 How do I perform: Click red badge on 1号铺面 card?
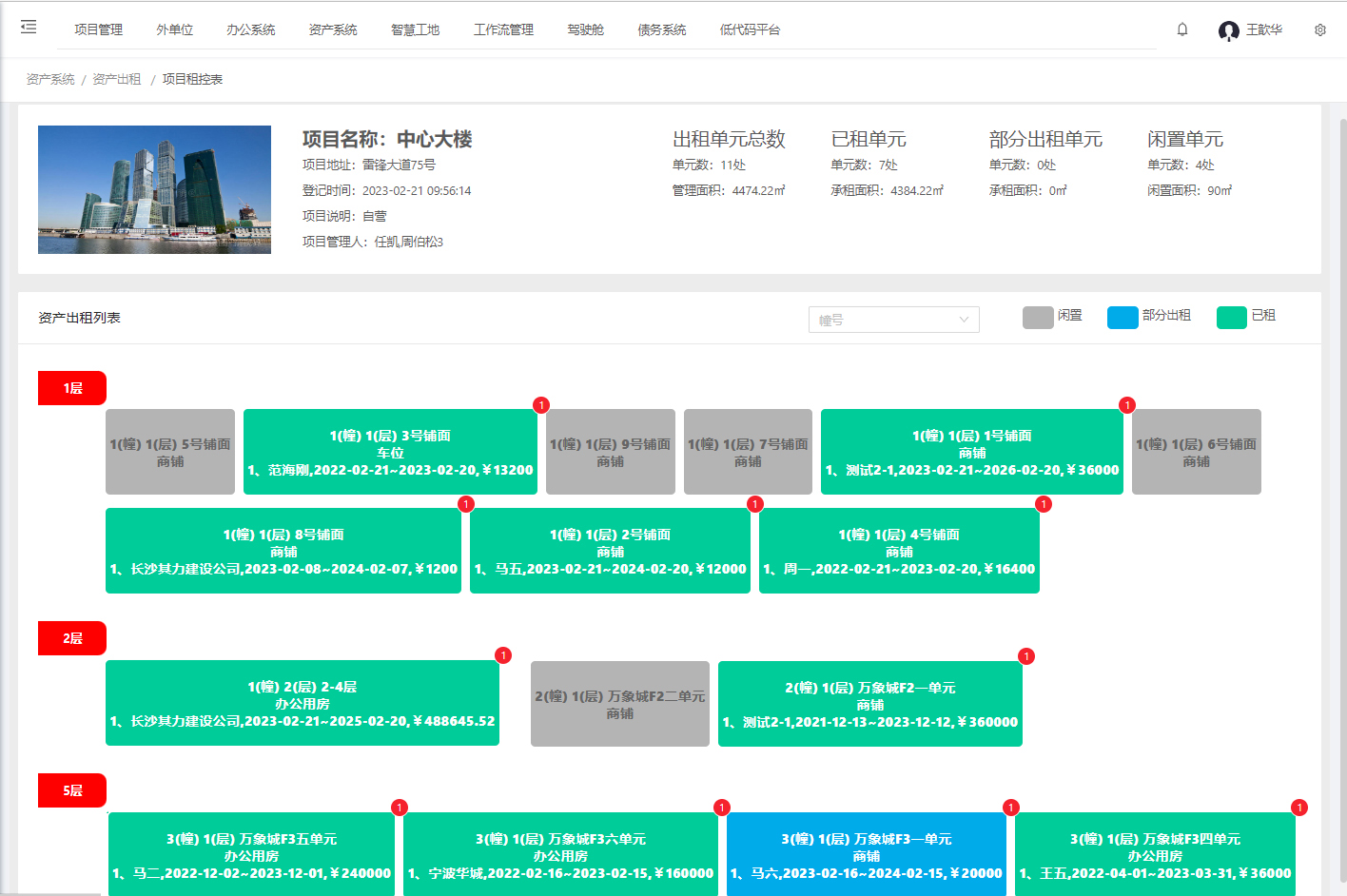pyautogui.click(x=1127, y=405)
